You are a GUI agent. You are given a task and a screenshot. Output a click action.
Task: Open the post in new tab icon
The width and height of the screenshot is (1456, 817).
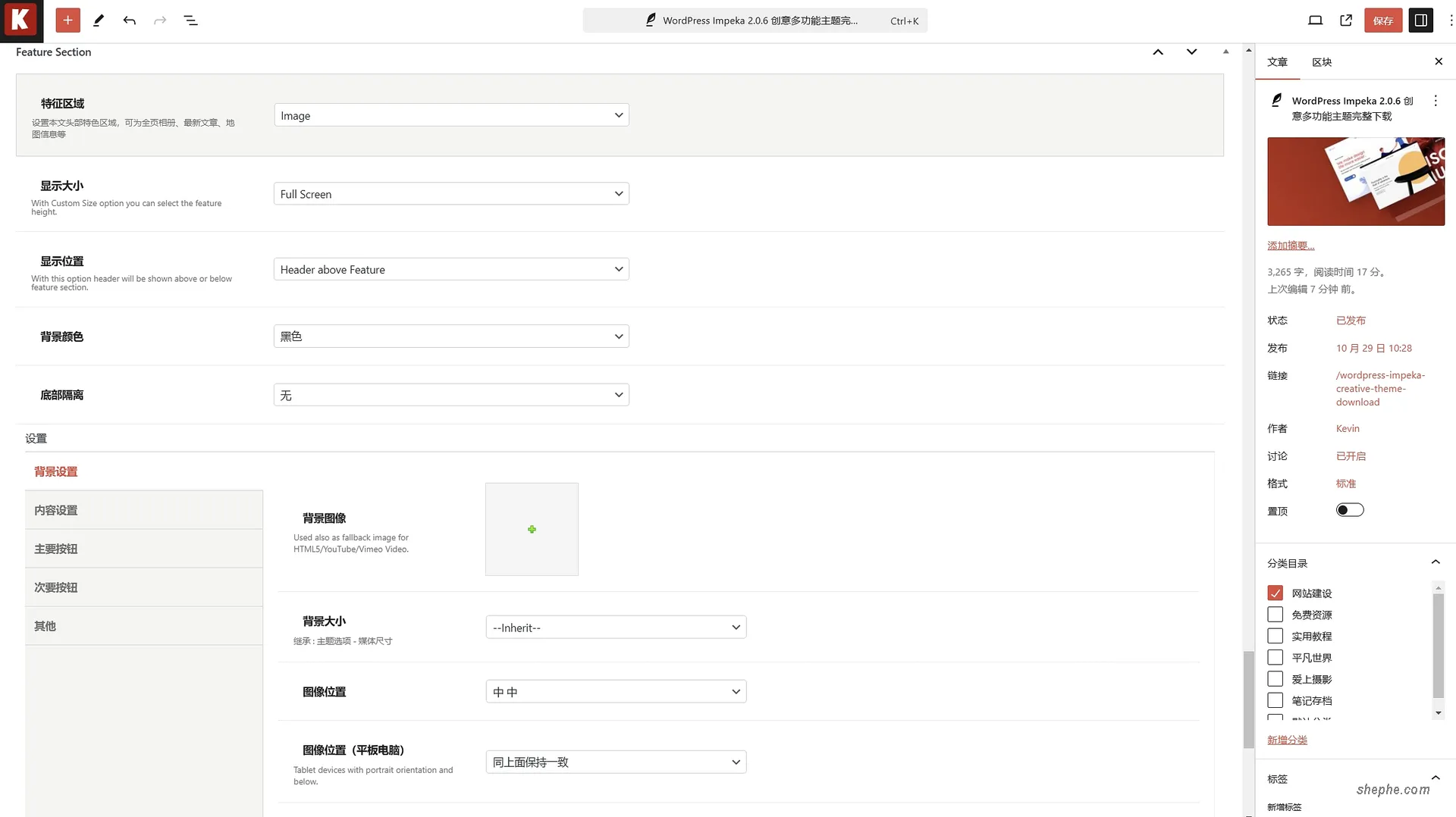(1346, 20)
